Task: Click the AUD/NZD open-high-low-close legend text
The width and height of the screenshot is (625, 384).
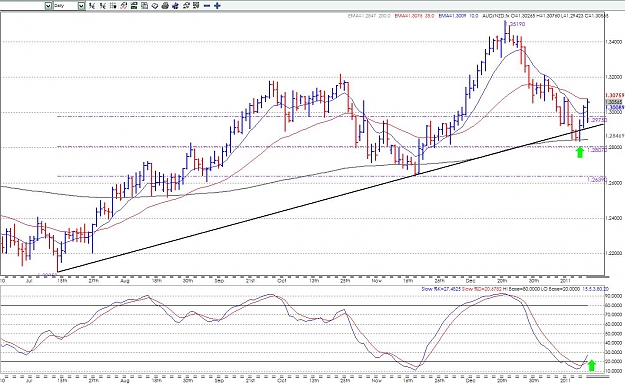Action: click(545, 16)
